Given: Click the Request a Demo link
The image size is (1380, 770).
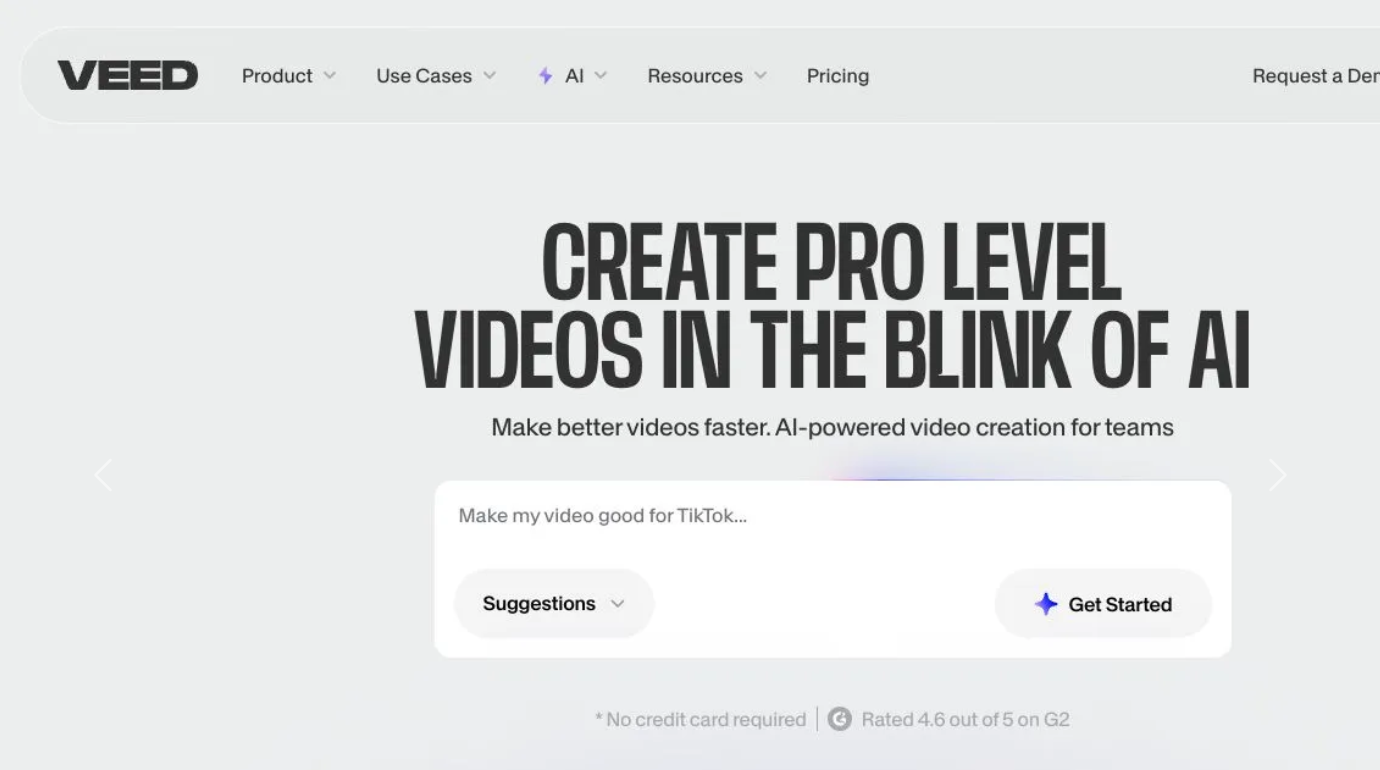Looking at the screenshot, I should [x=1314, y=76].
